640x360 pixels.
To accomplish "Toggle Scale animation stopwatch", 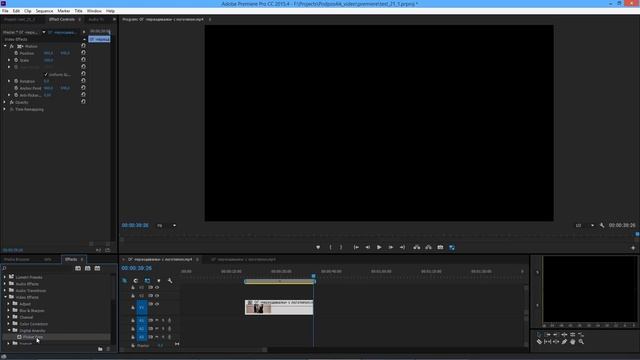I will pos(16,60).
